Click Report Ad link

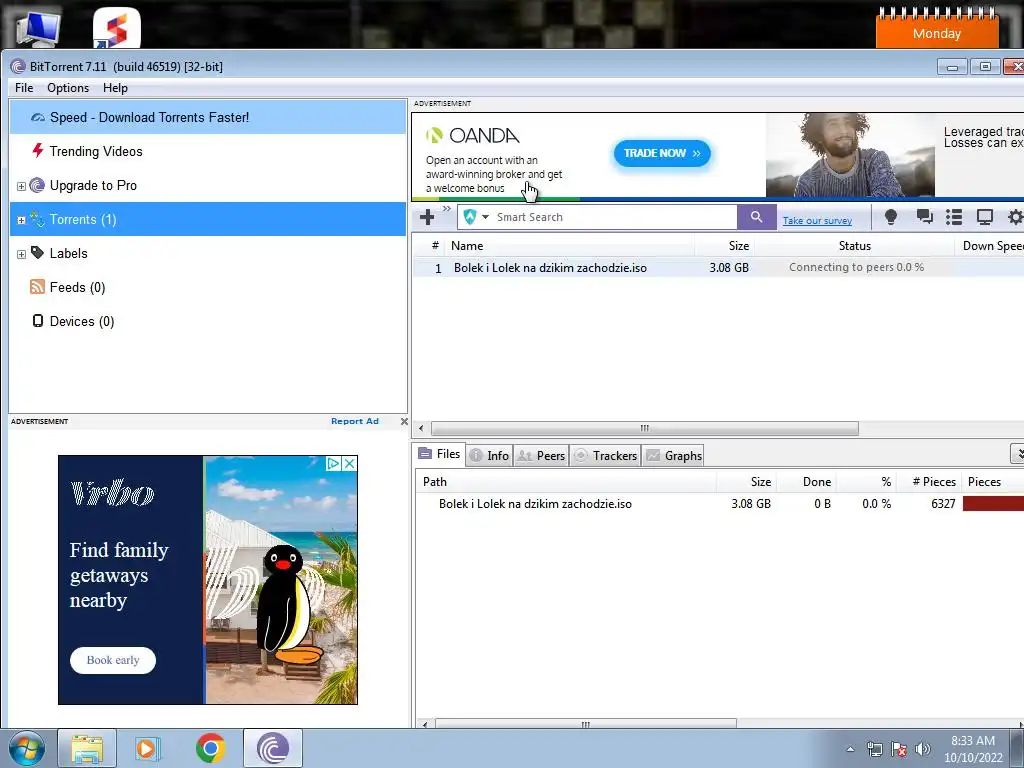point(355,421)
